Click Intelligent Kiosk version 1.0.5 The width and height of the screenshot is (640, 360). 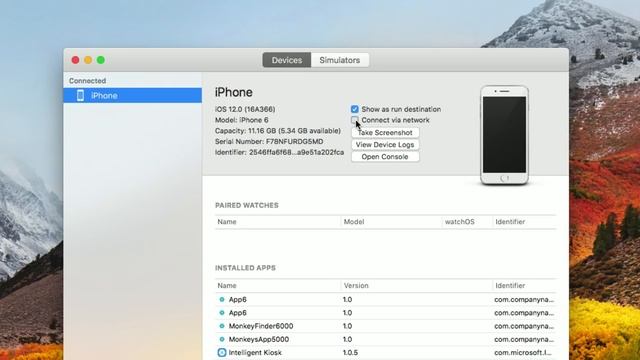[x=350, y=353]
